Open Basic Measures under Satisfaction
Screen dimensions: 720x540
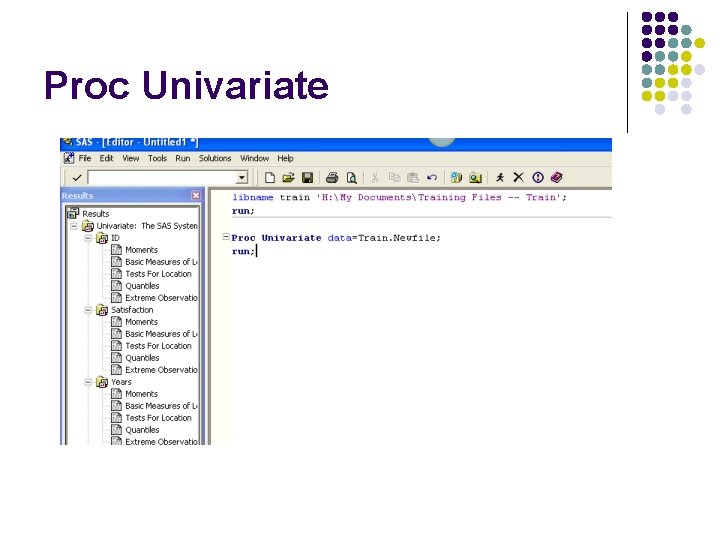(154, 334)
